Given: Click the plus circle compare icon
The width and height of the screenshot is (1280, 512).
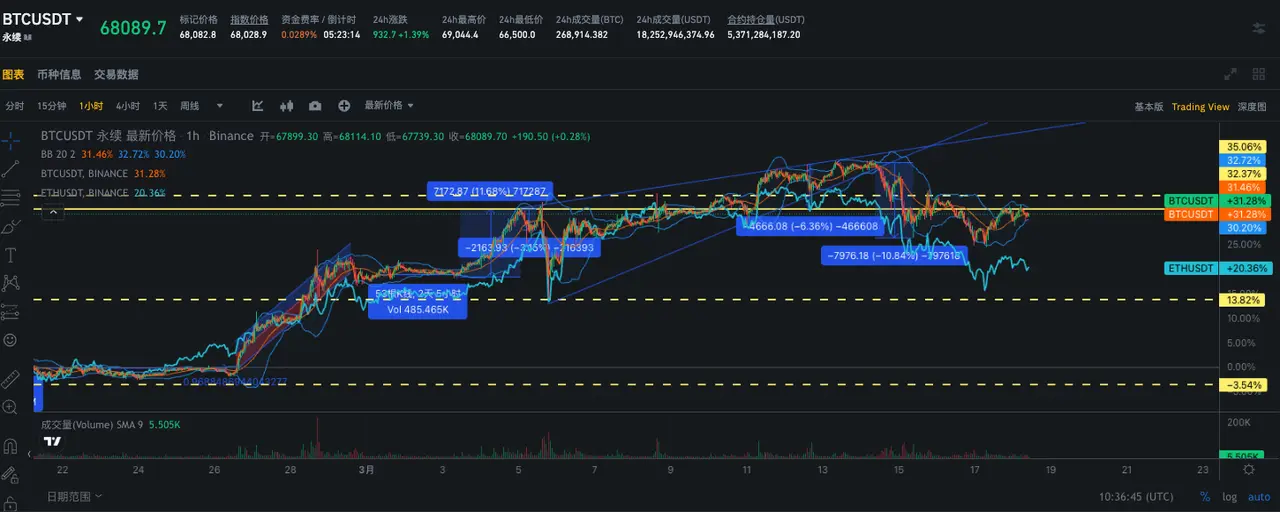Looking at the screenshot, I should pos(344,106).
